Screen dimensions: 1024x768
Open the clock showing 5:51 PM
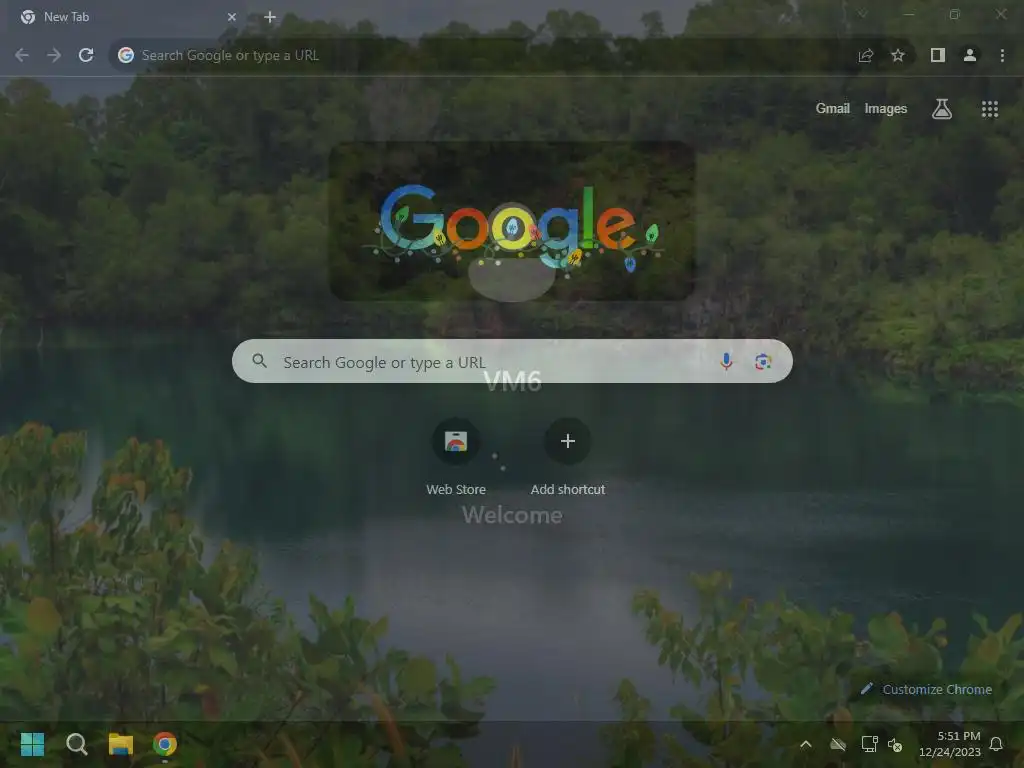click(950, 744)
